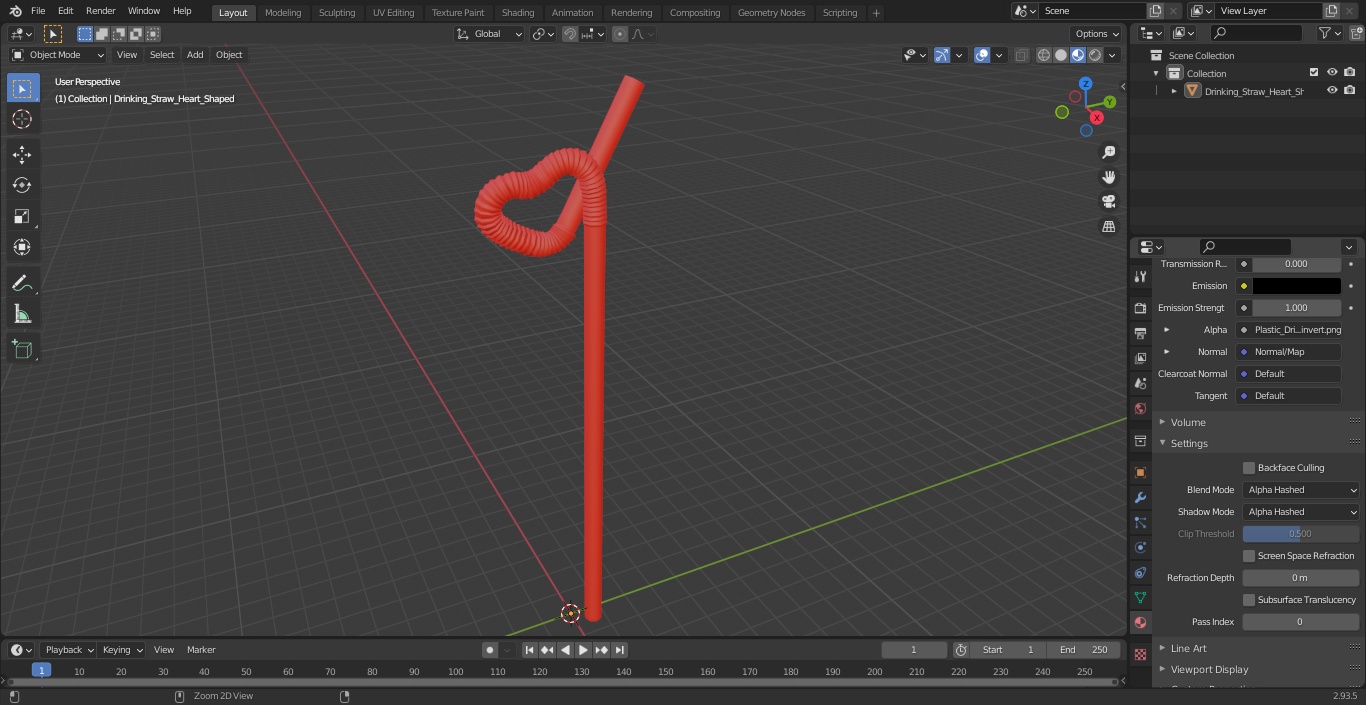Enable Backface Culling checkbox

[x=1249, y=468]
